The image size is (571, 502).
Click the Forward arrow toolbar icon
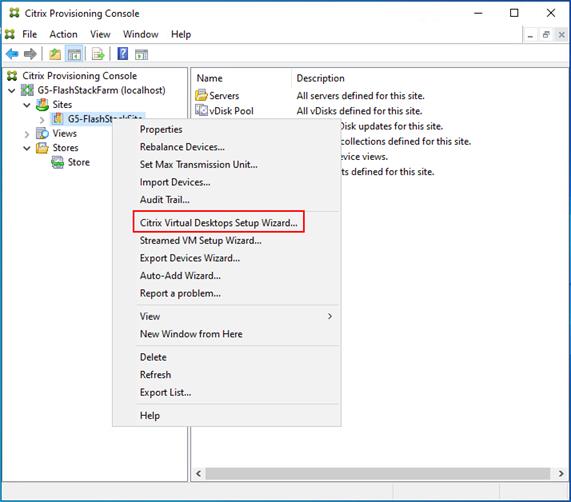click(x=30, y=54)
